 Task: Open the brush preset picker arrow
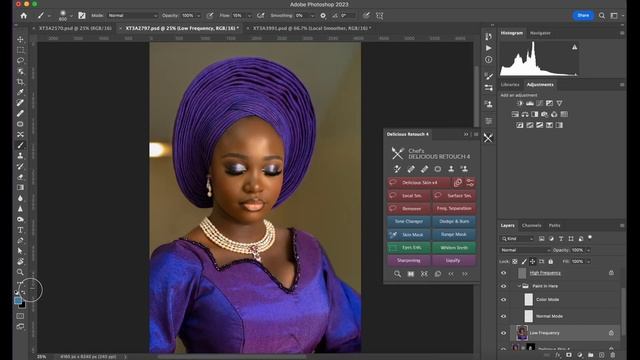(71, 16)
